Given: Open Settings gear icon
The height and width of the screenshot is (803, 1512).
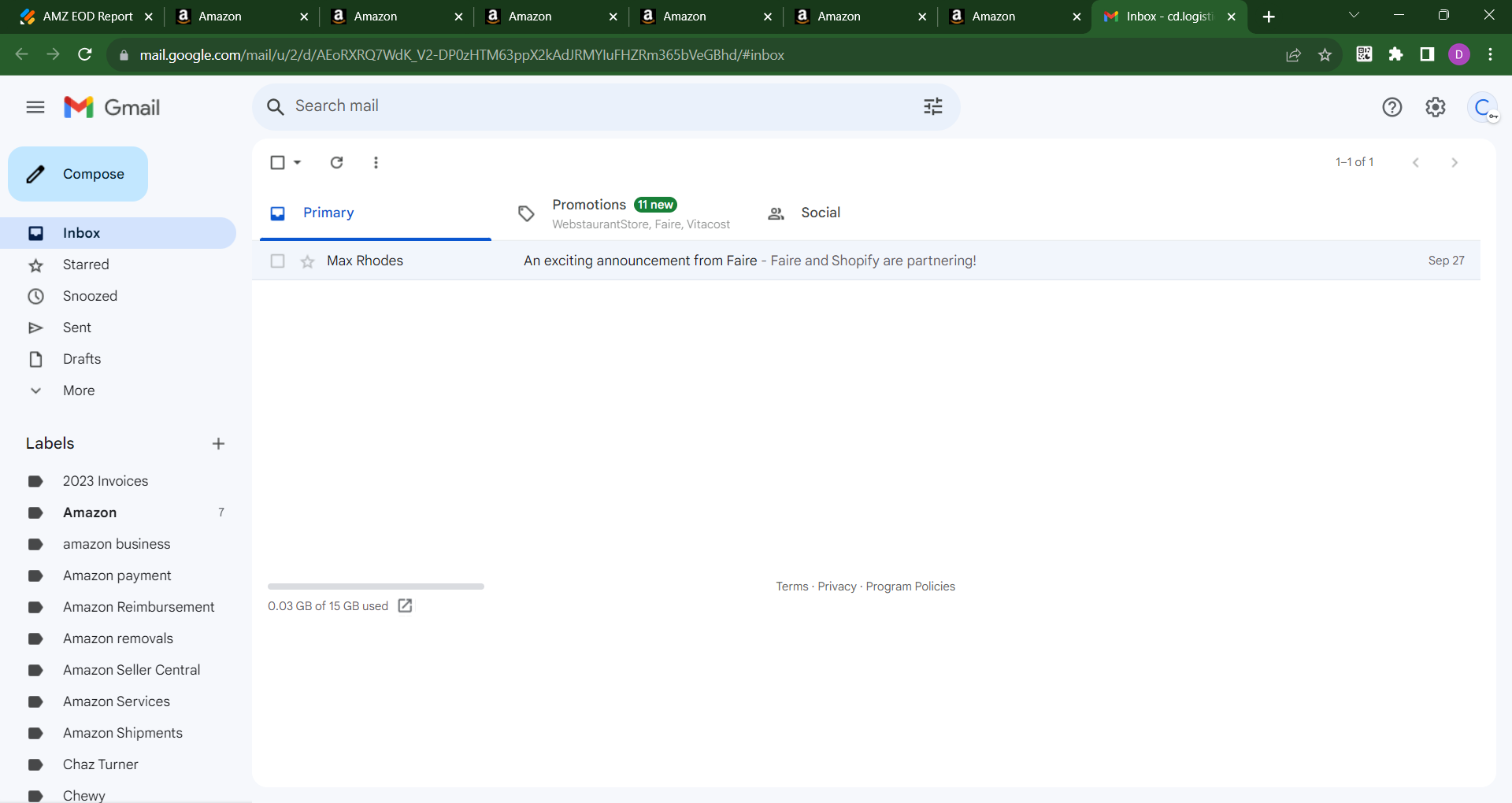Looking at the screenshot, I should coord(1436,107).
